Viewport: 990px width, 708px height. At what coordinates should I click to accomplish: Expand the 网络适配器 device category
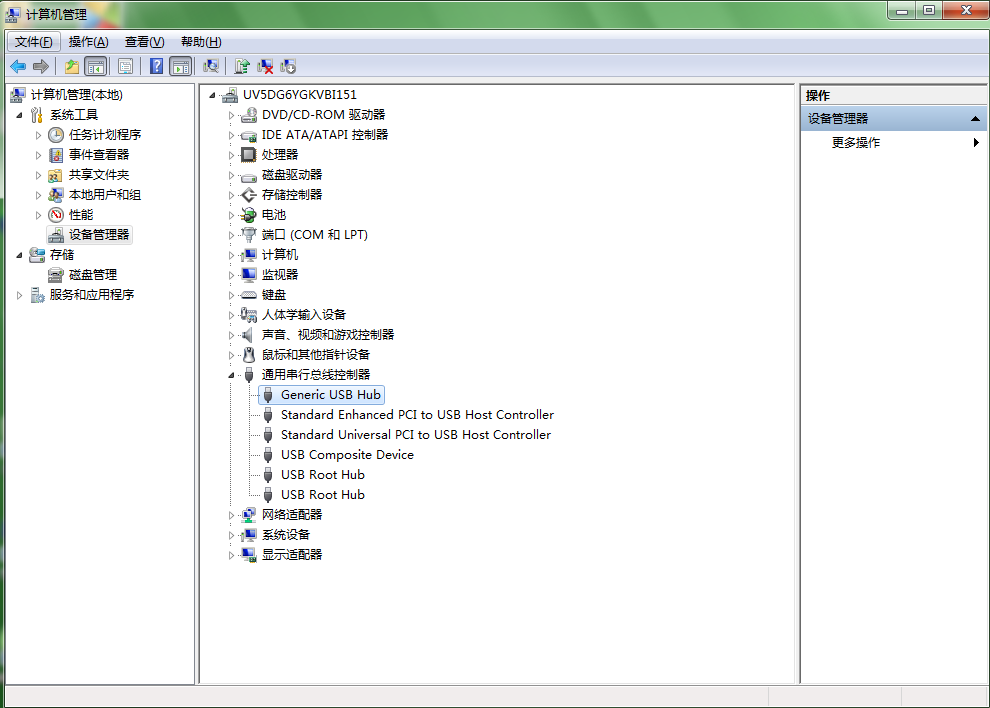[x=231, y=515]
